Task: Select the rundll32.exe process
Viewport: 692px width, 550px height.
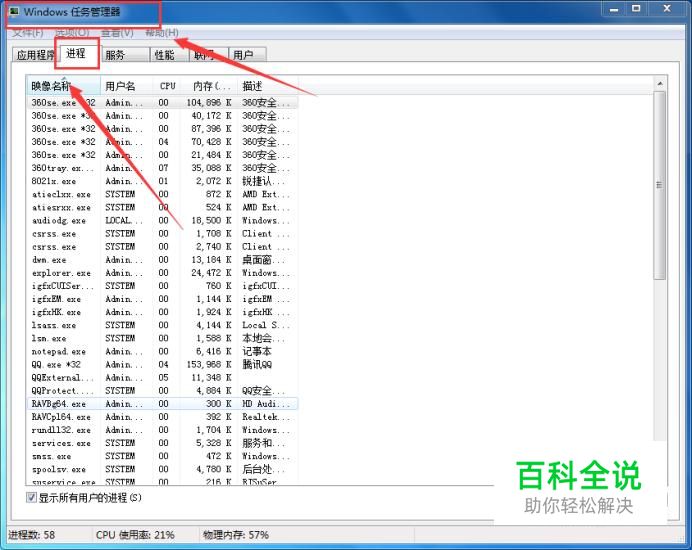Action: coord(162,430)
